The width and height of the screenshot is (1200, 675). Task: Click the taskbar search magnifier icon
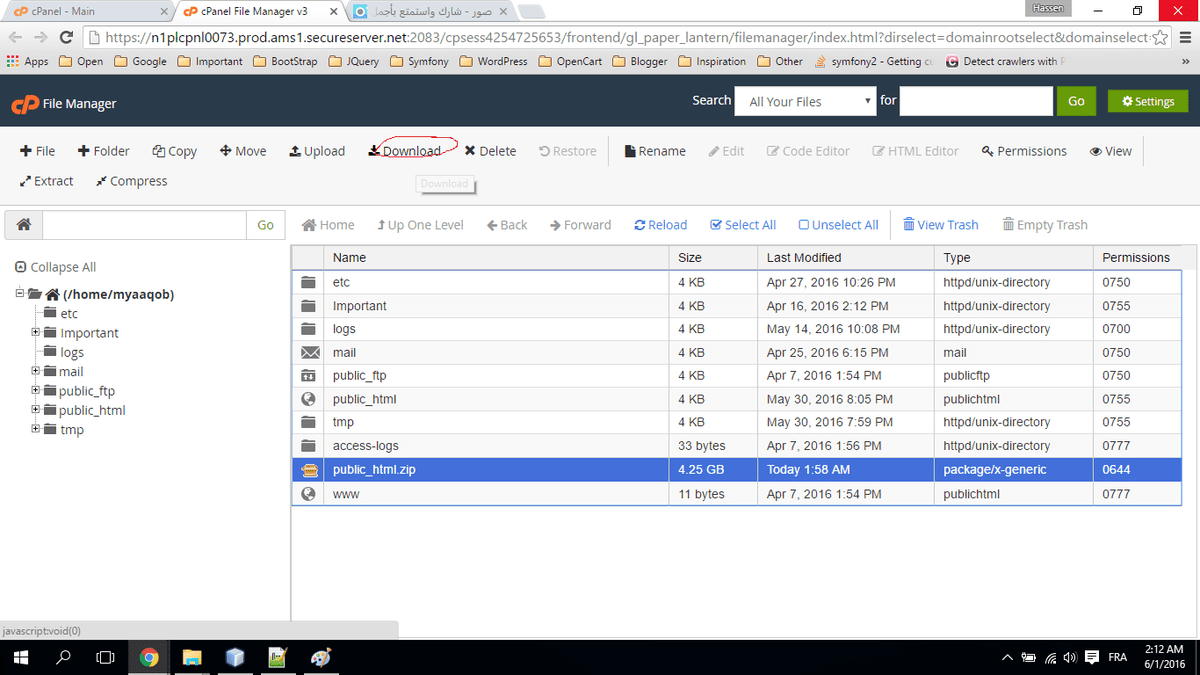[x=62, y=657]
